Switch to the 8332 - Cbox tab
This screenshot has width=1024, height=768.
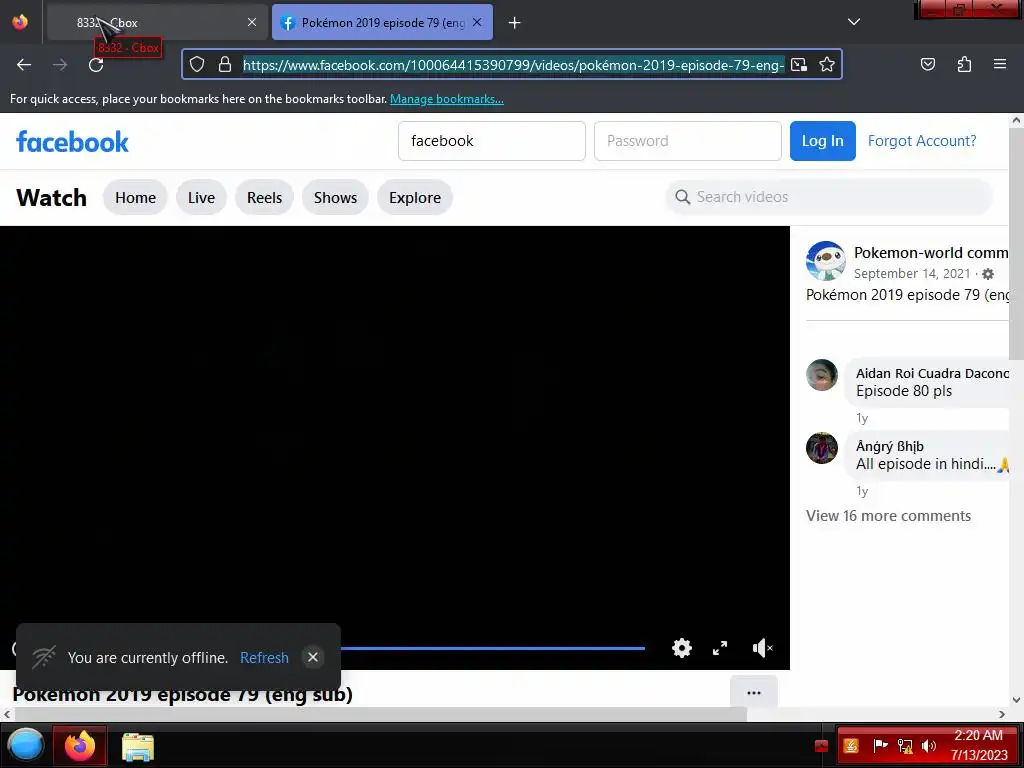pyautogui.click(x=157, y=23)
